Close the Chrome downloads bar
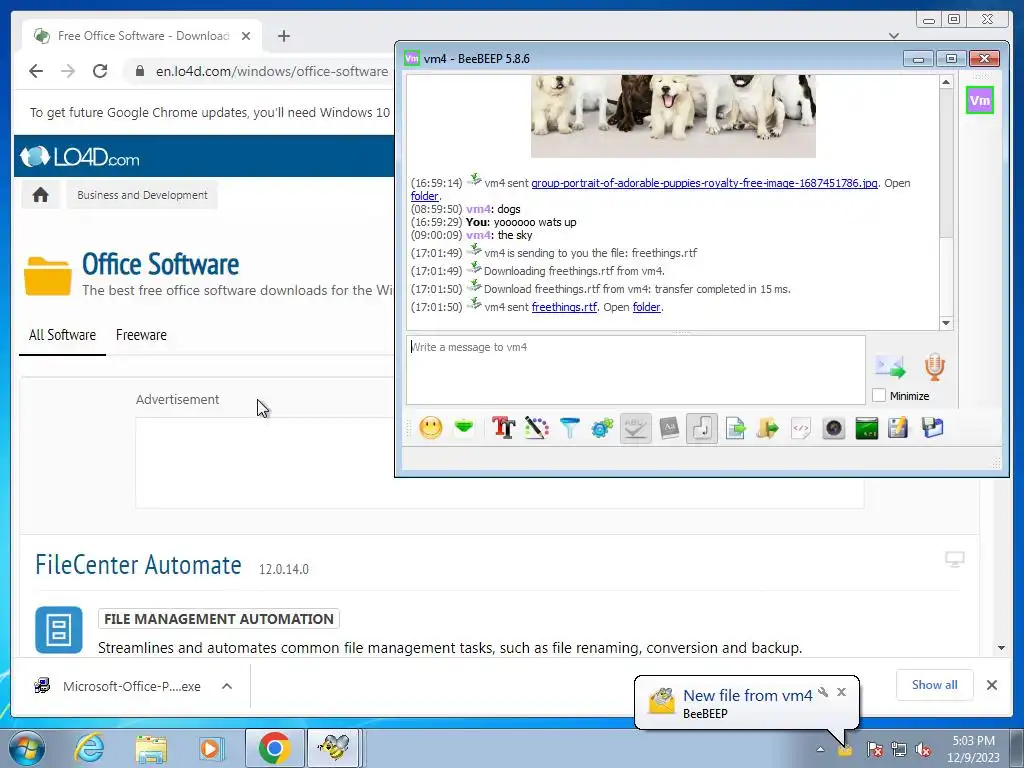1024x768 pixels. (991, 684)
